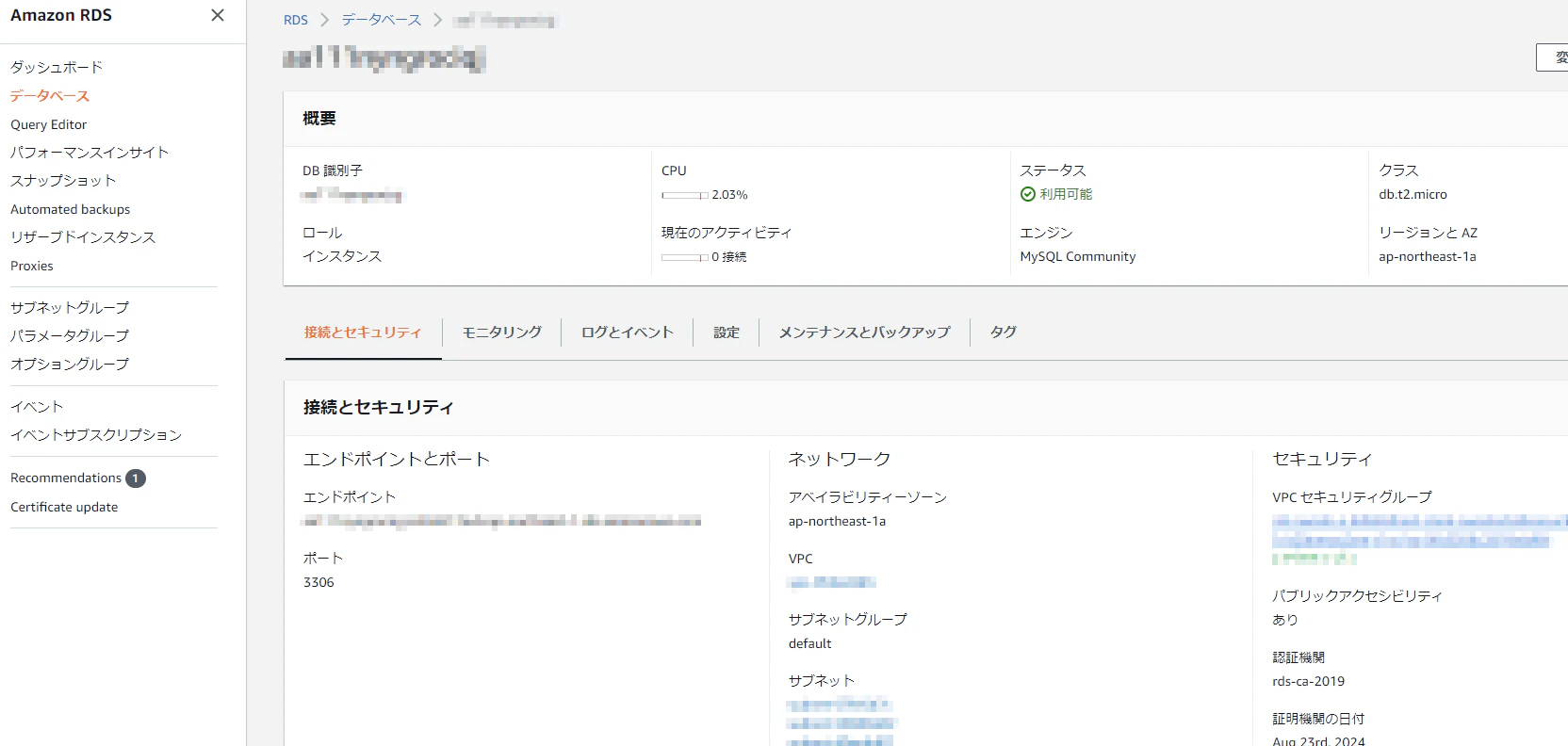Open Automated backups page
This screenshot has height=746, width=1568.
coord(70,209)
